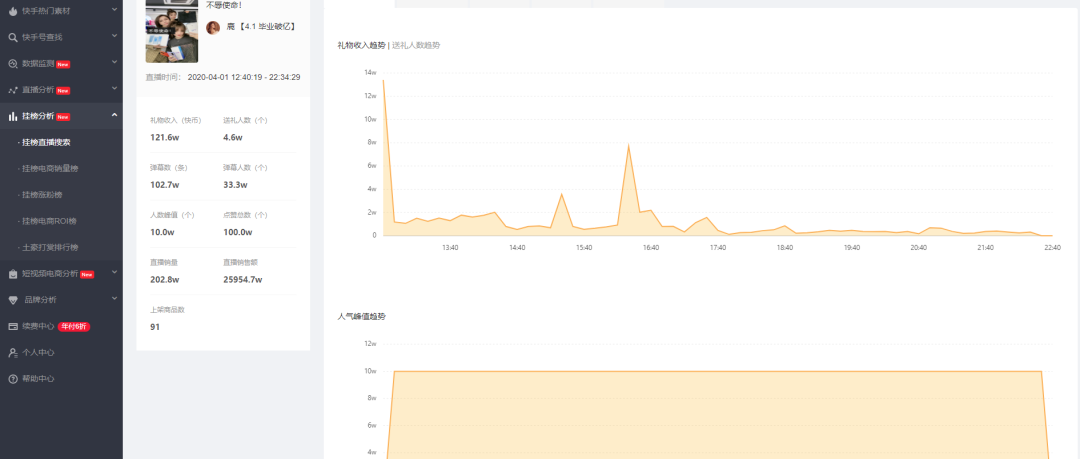This screenshot has width=1080, height=459.
Task: Click the magnifier icon beside 快手号查找
Action: click(x=13, y=37)
